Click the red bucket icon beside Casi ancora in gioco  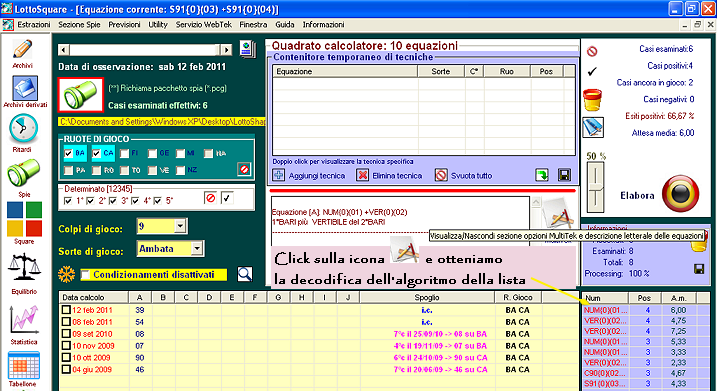coord(593,100)
